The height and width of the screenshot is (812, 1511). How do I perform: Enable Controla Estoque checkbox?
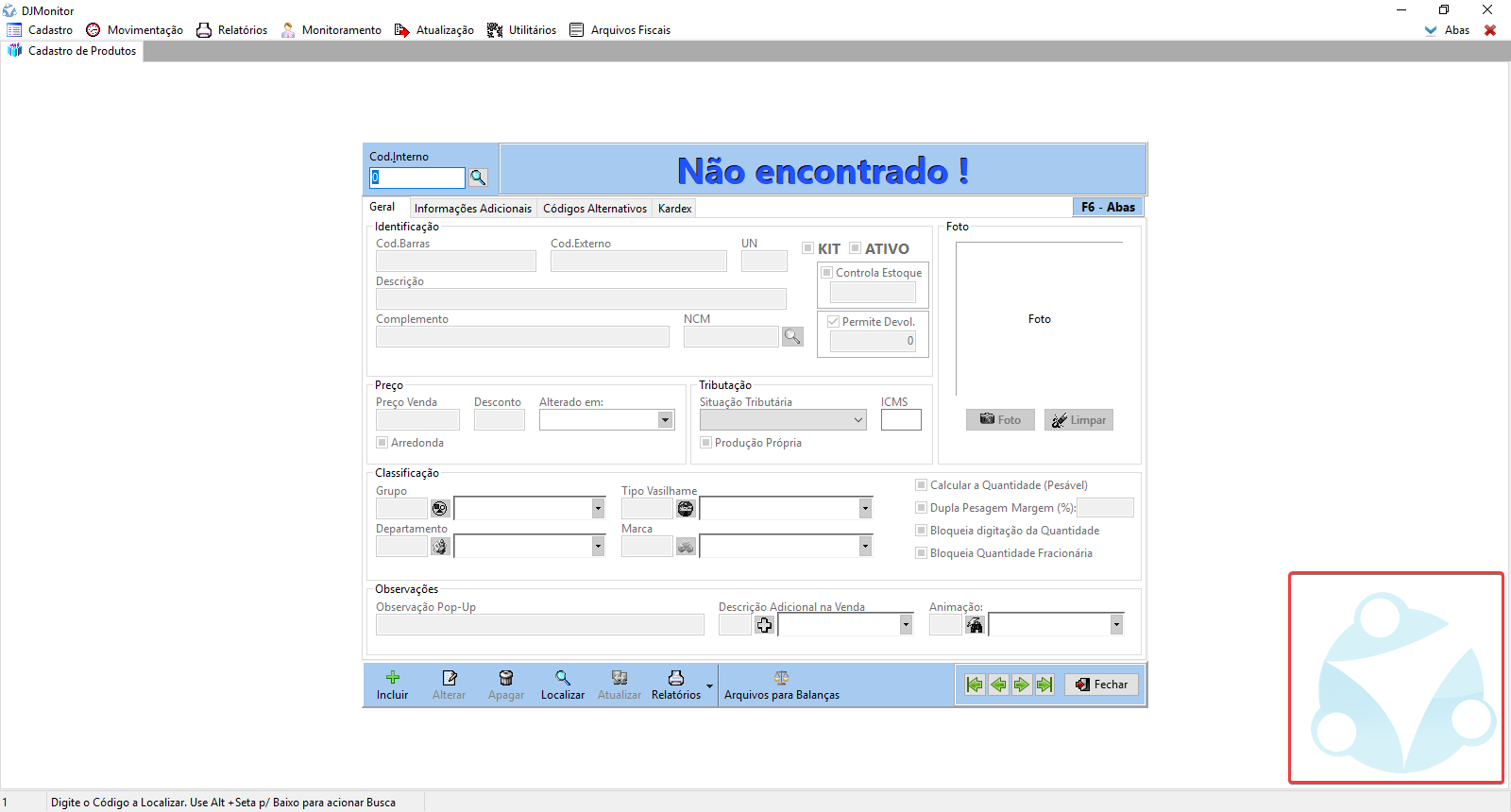point(827,273)
